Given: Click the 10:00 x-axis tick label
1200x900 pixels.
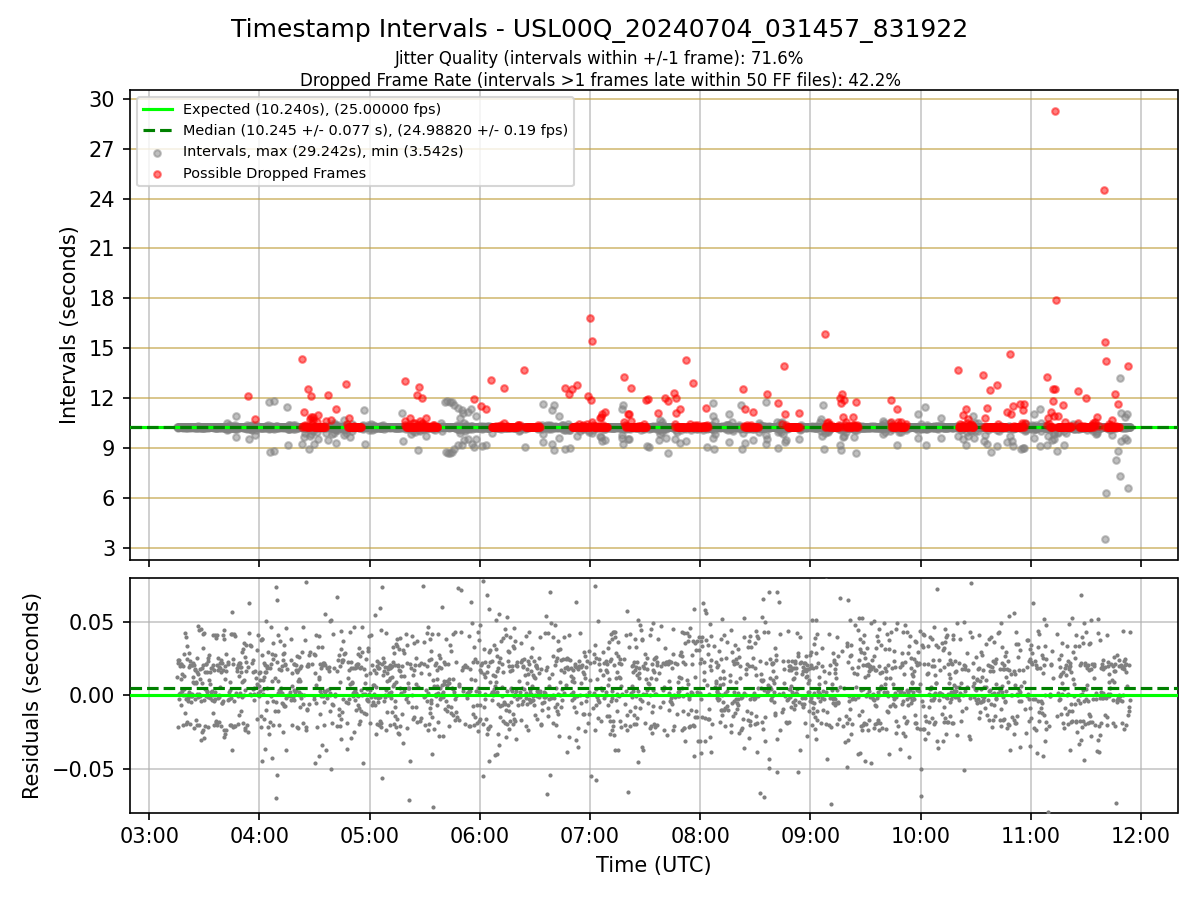Looking at the screenshot, I should pos(921,834).
